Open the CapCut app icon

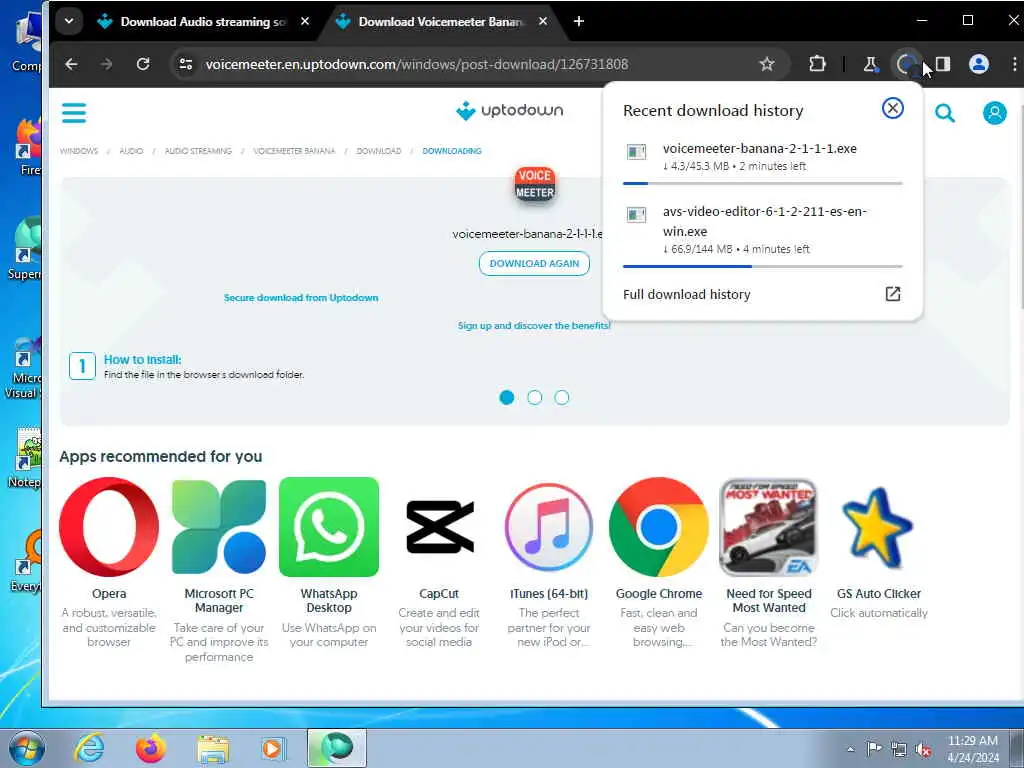pos(439,526)
